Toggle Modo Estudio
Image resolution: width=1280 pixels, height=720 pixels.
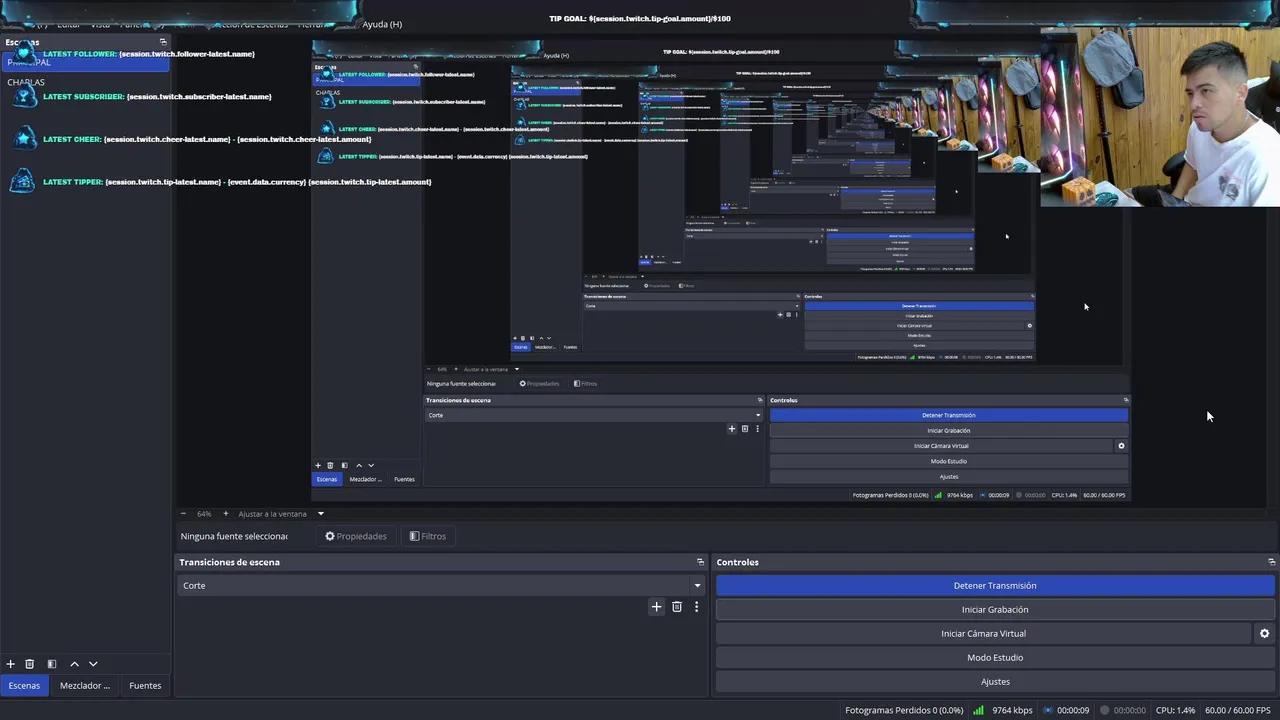995,658
